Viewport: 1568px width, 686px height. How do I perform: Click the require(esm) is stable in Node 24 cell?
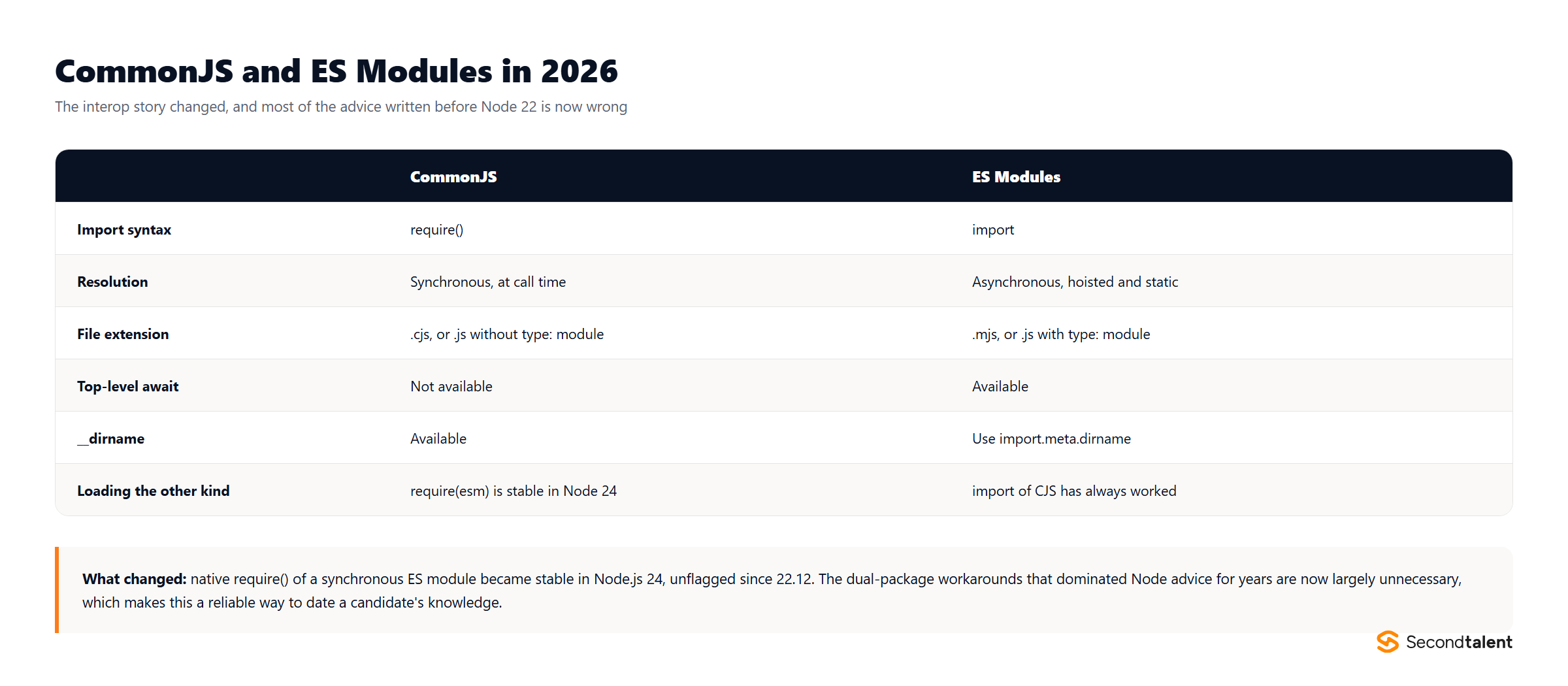tap(513, 491)
